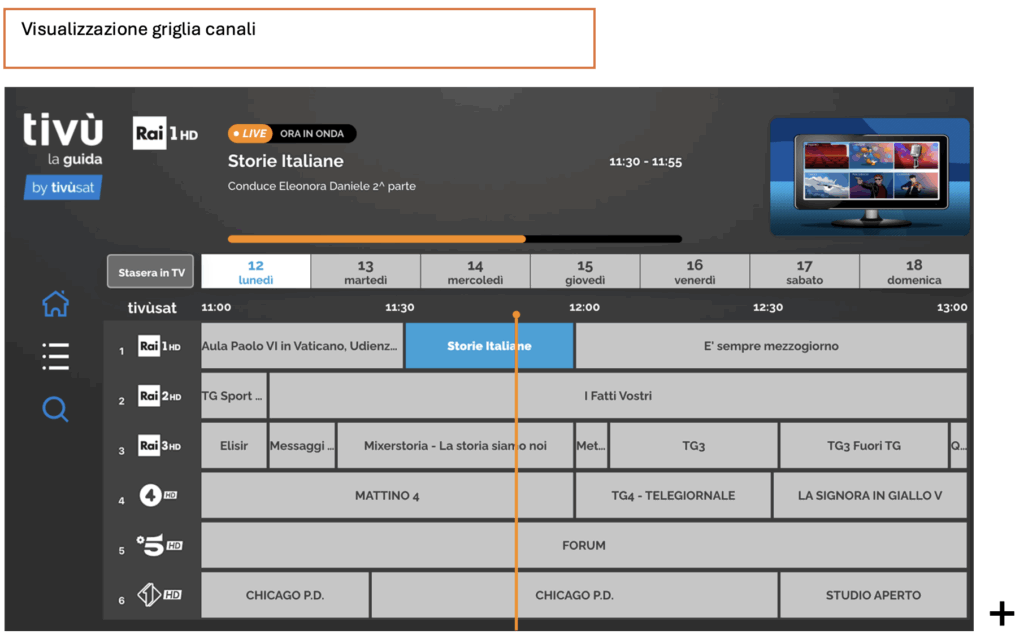Click the search magnifier icon
The height and width of the screenshot is (644, 1024).
click(55, 409)
